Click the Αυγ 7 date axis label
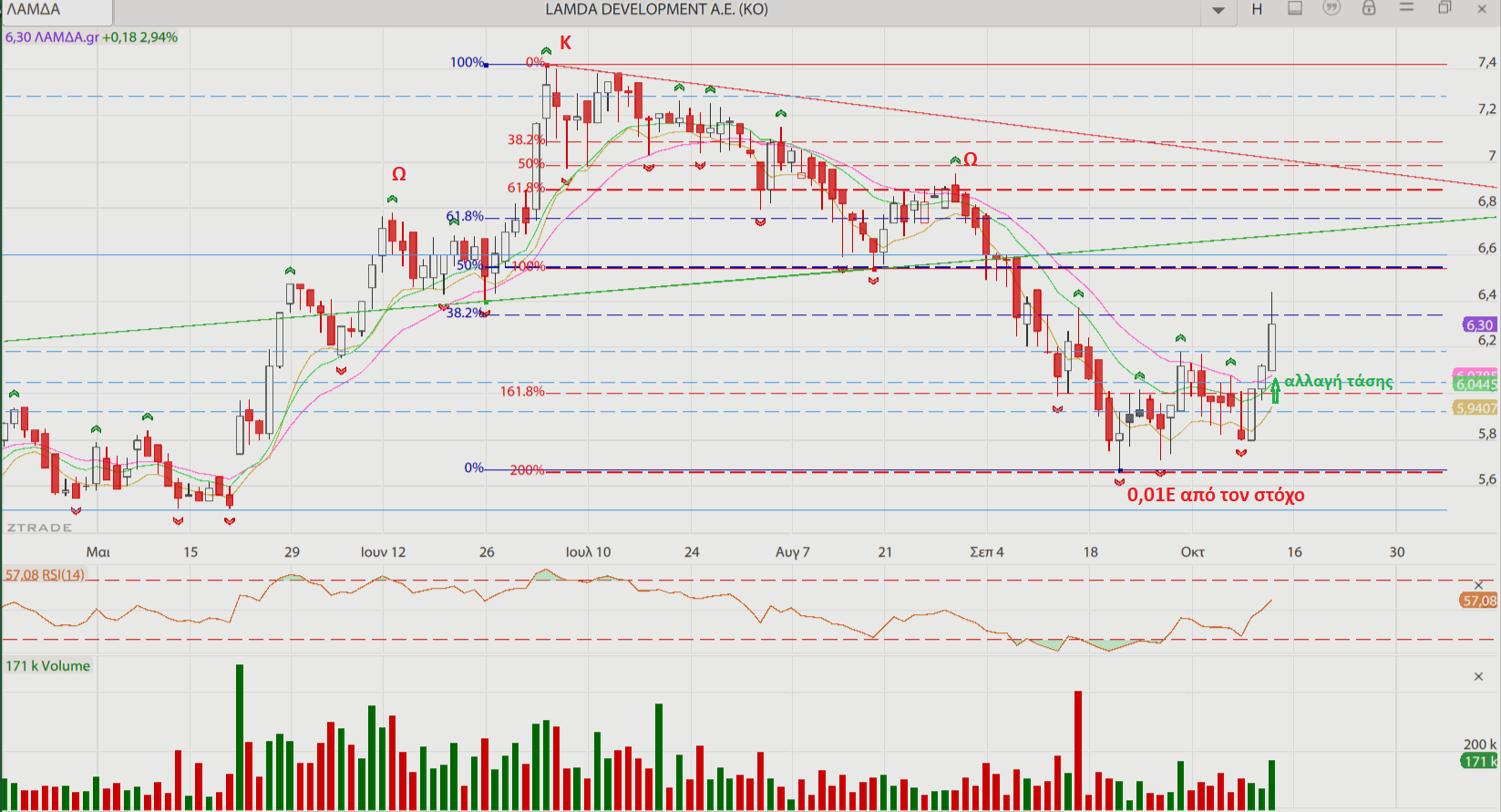Screen dimensions: 1501x812 tap(793, 551)
